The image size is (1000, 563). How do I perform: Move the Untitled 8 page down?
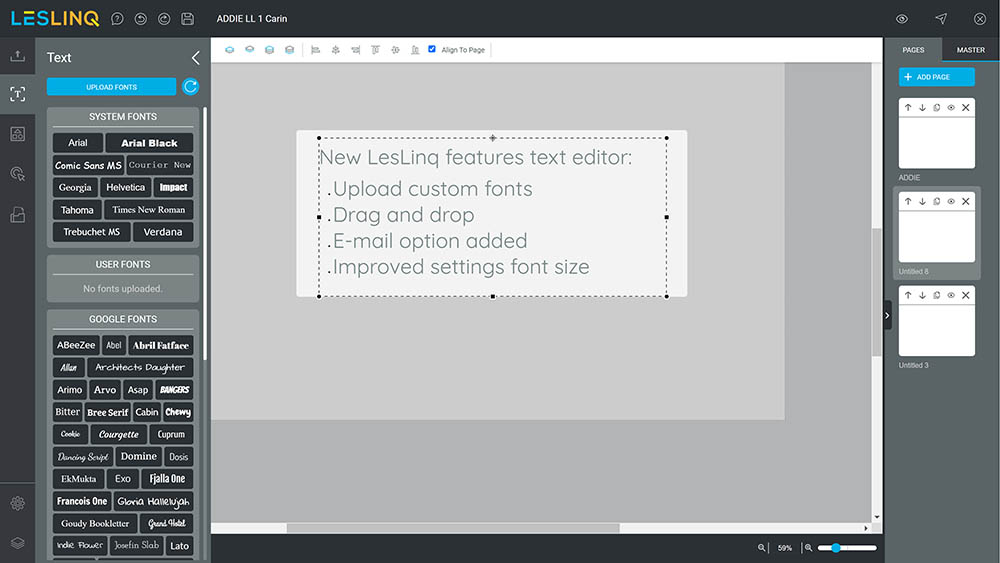[x=922, y=201]
